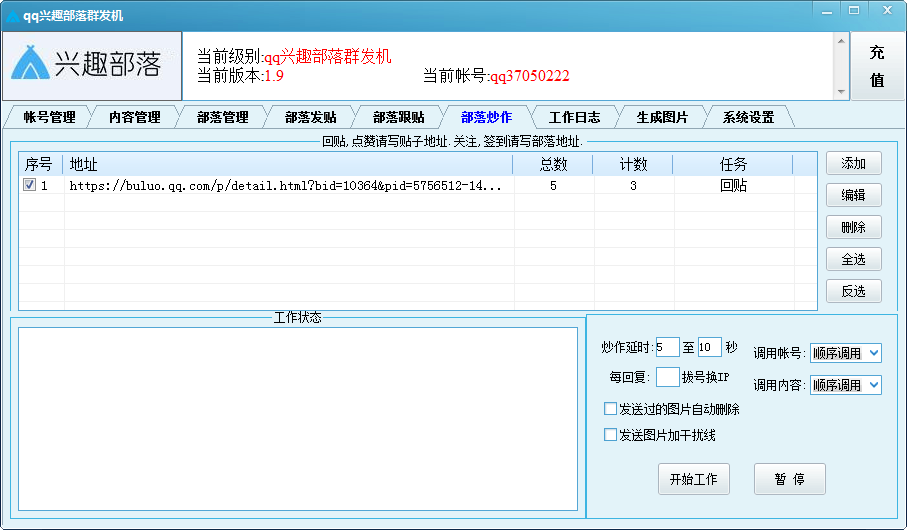Click the 炒作延时 minimum seconds field
Screen dimensions: 907x530
(667, 348)
